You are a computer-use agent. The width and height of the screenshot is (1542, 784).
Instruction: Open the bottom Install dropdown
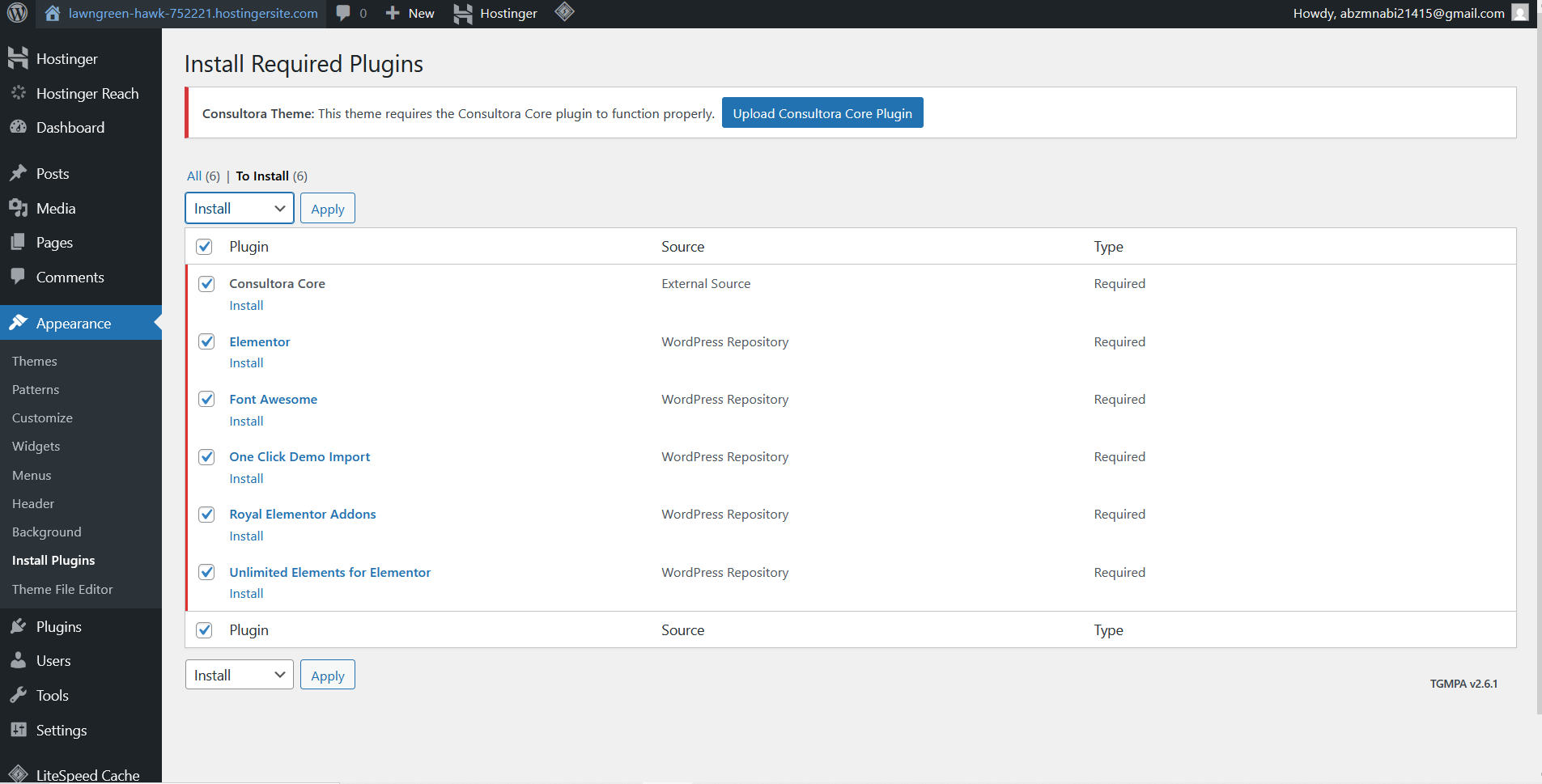click(239, 674)
